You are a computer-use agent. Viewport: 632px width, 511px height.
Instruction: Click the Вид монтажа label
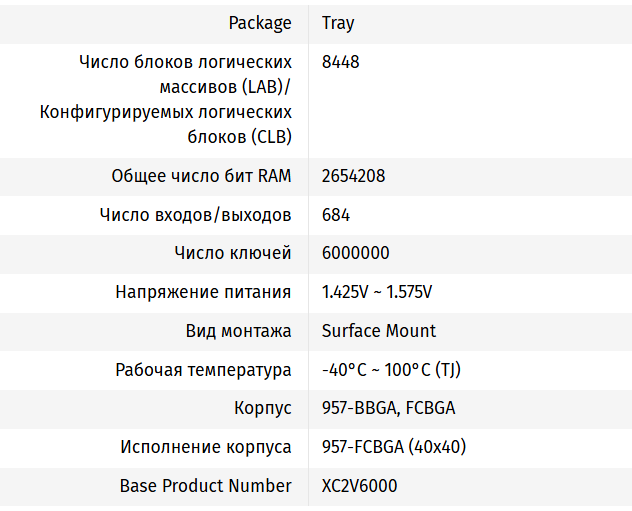(x=239, y=331)
